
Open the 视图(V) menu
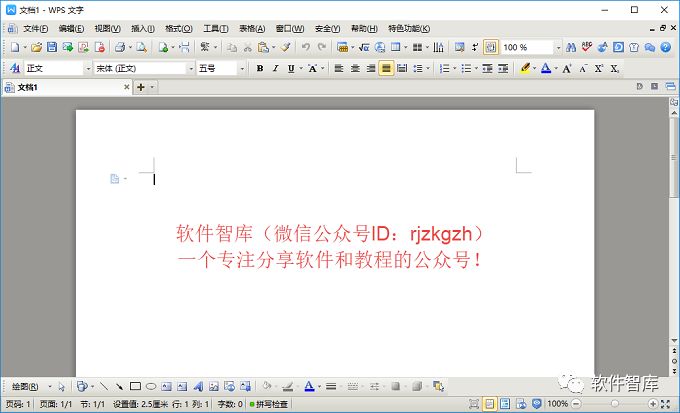point(108,29)
